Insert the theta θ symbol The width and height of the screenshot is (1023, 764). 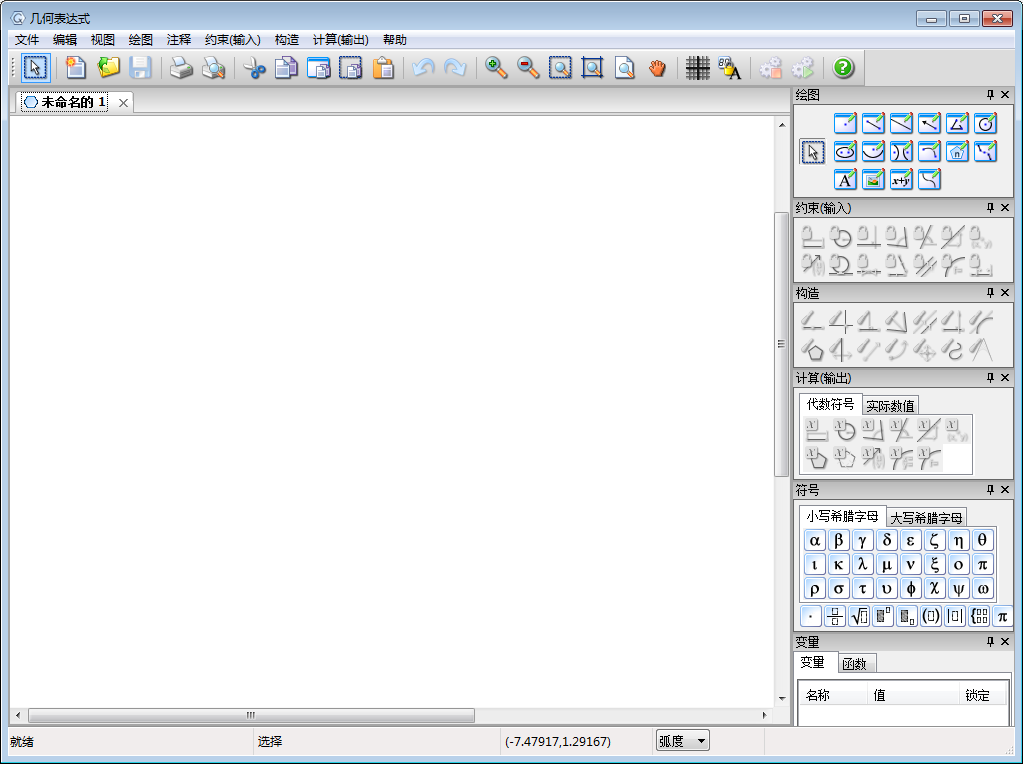983,540
